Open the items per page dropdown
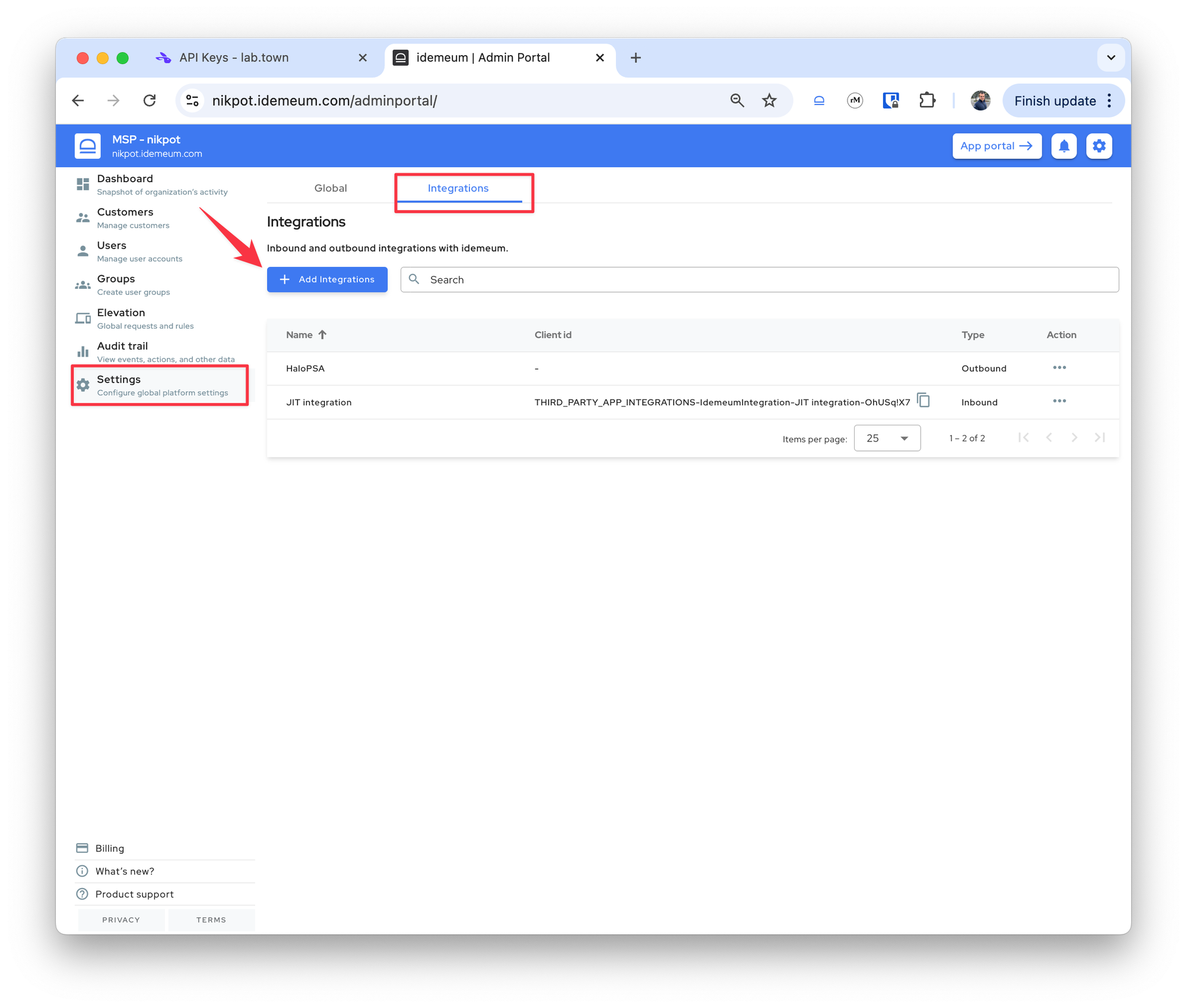The width and height of the screenshot is (1187, 1008). tap(887, 438)
